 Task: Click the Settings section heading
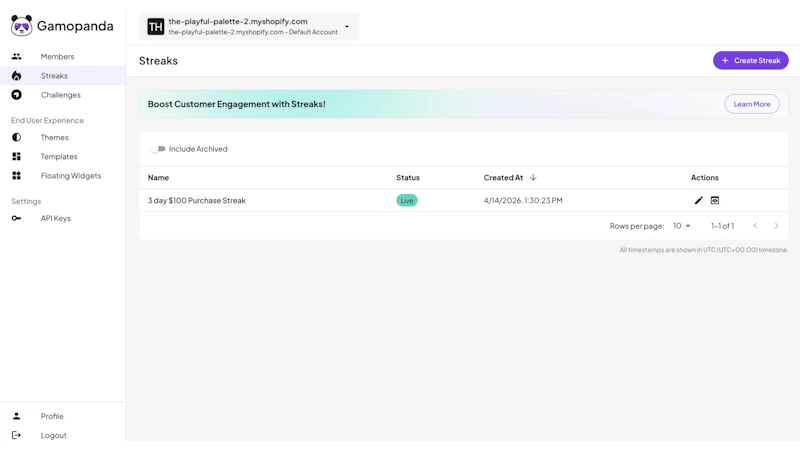[26, 202]
